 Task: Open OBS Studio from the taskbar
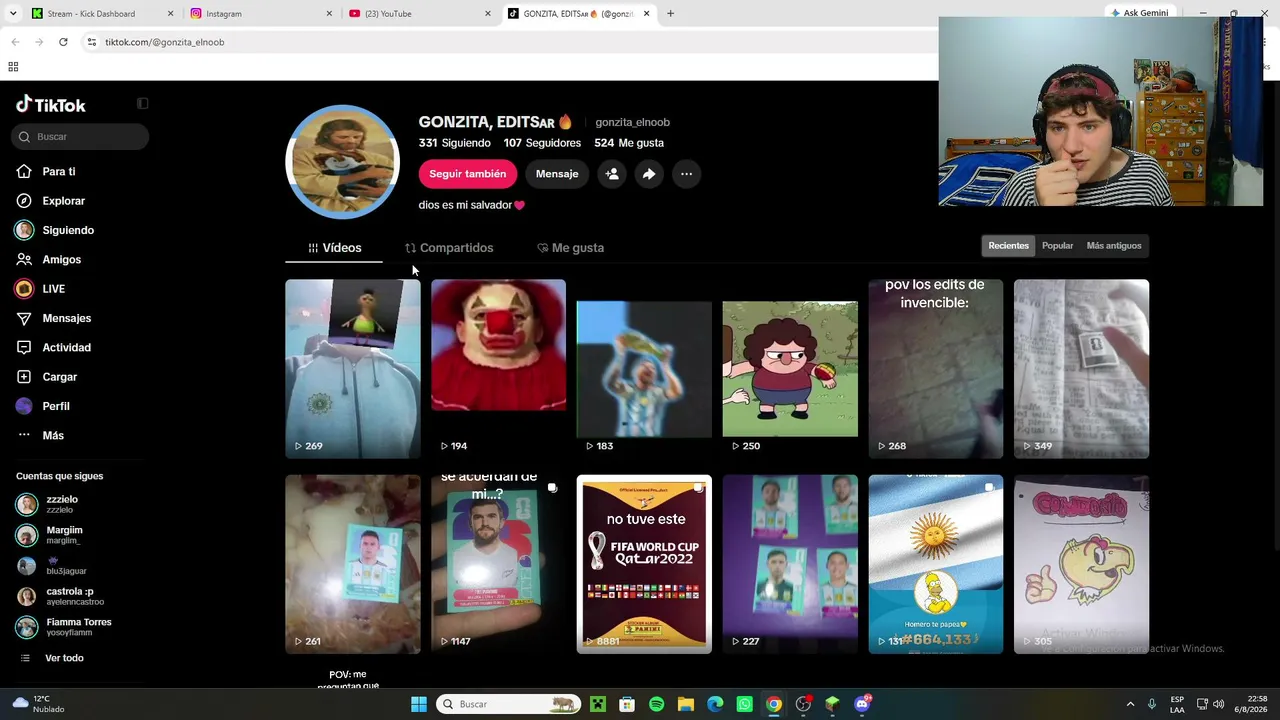point(803,704)
